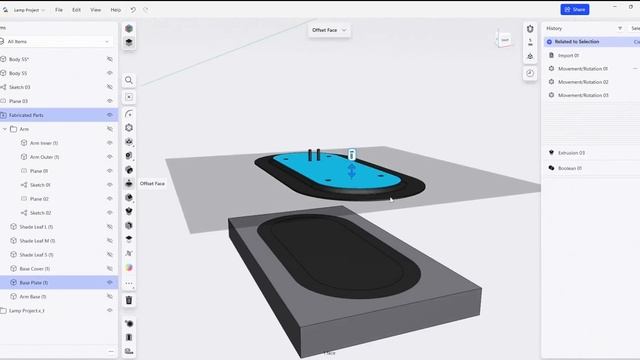Click the units scale icon below the shield
The image size is (640, 360).
(x=530, y=42)
